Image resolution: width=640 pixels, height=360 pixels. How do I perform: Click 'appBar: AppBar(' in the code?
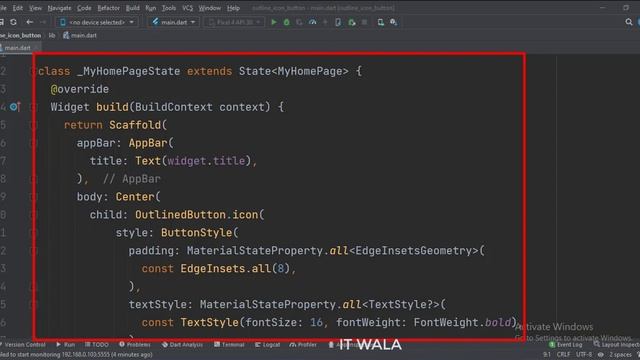coord(125,143)
